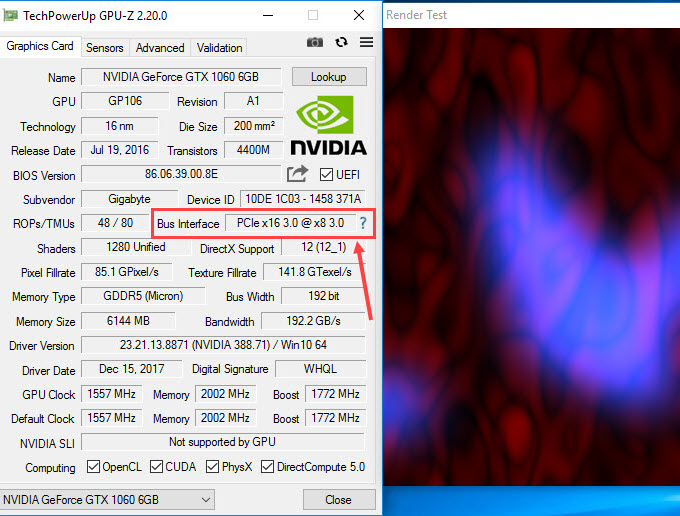The image size is (680, 516).
Task: Click the Lookup button
Action: coord(328,77)
